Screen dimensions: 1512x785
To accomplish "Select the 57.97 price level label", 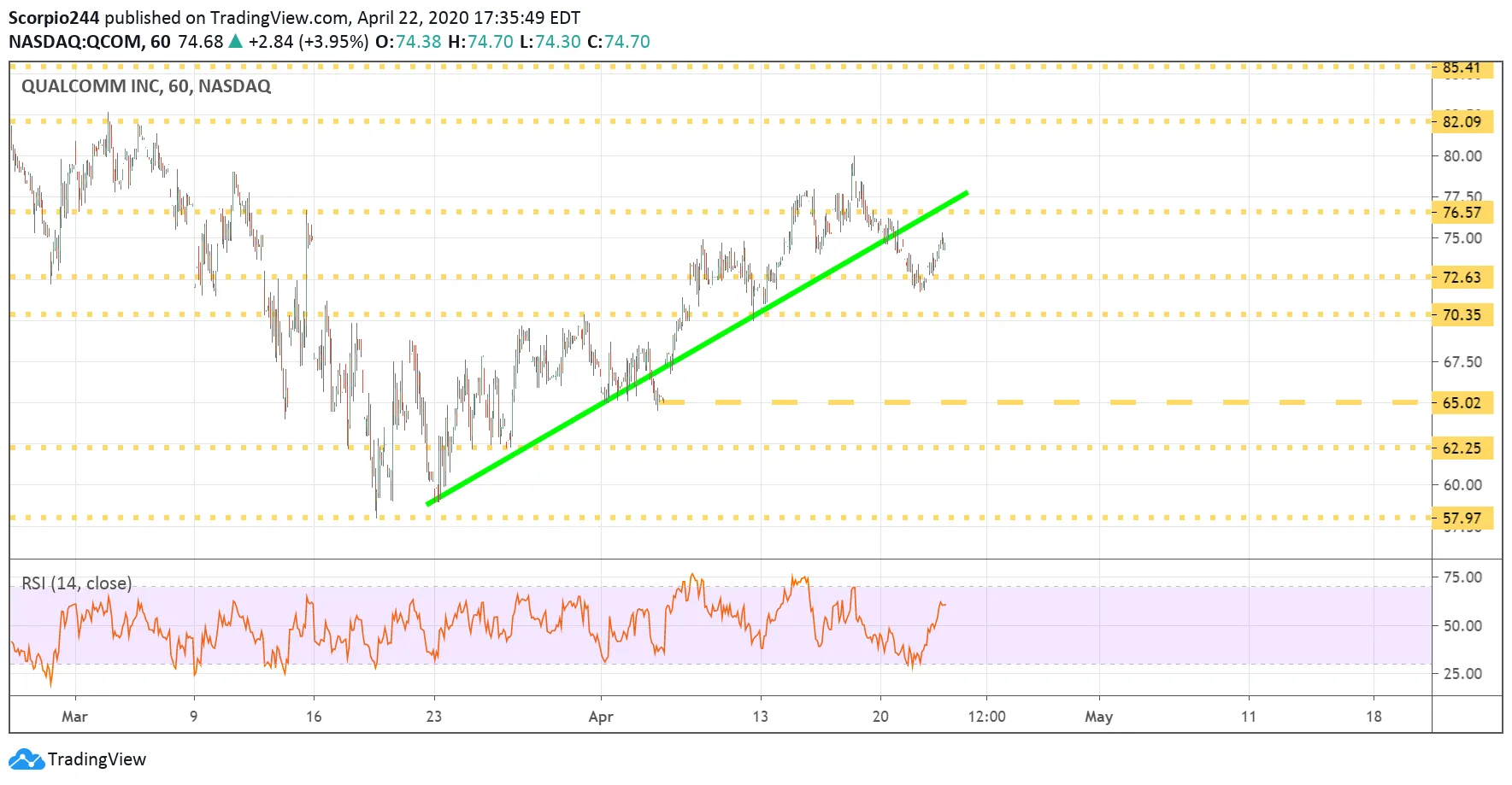I will click(x=1463, y=518).
